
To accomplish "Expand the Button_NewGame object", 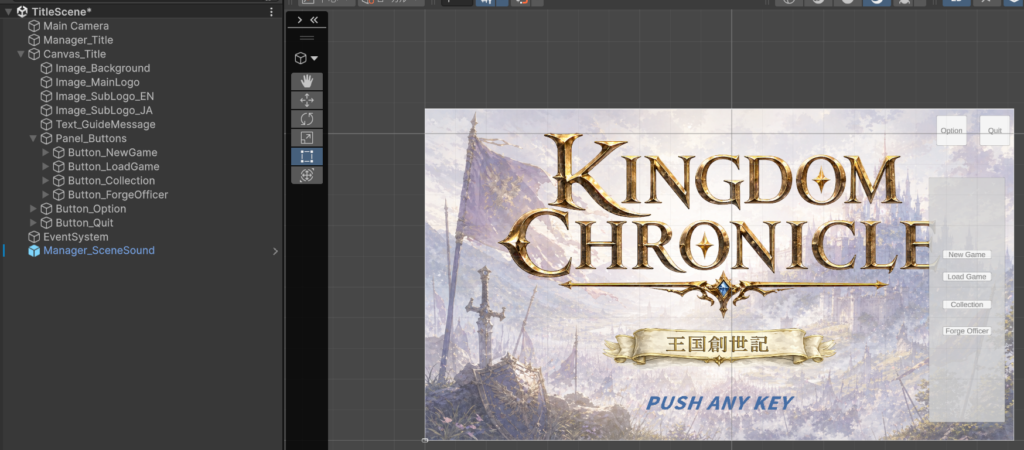I will pos(45,152).
